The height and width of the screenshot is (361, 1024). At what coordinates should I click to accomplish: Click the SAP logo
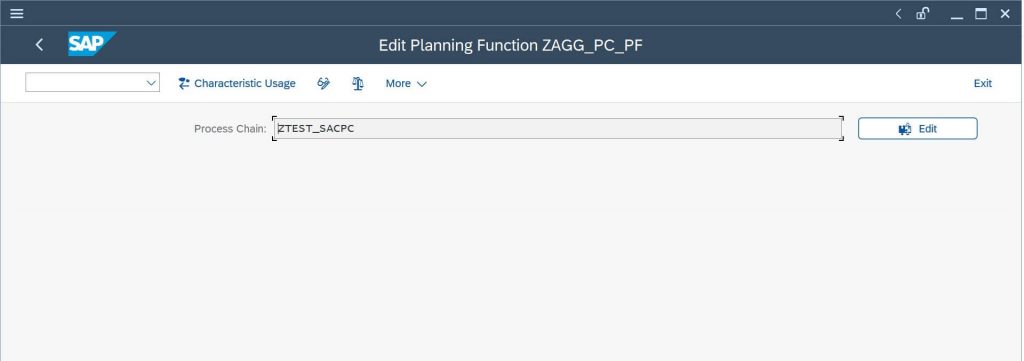pos(92,44)
